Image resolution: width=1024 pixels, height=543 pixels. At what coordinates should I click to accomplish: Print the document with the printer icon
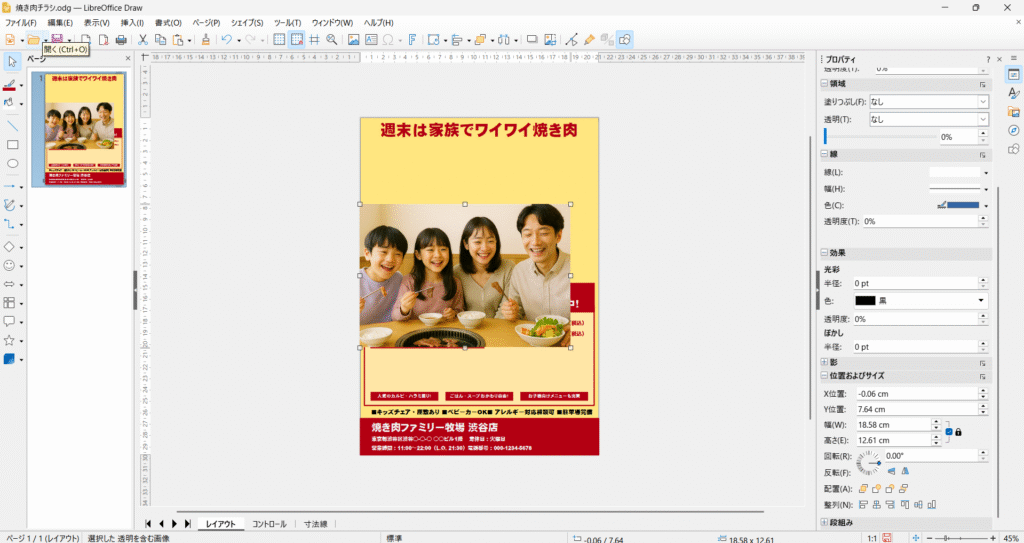[121, 40]
